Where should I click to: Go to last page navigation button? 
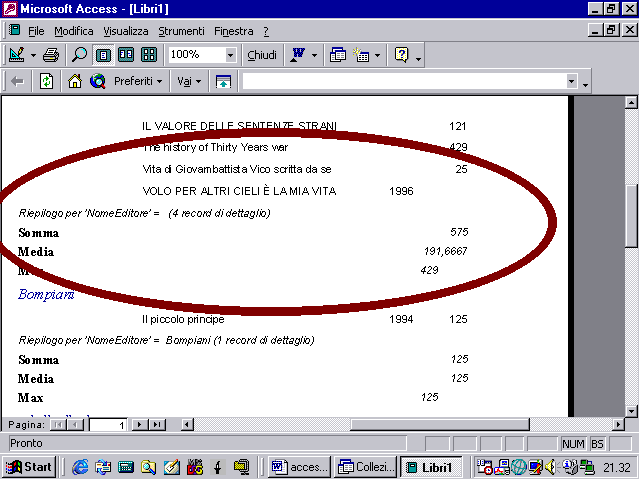tap(157, 425)
